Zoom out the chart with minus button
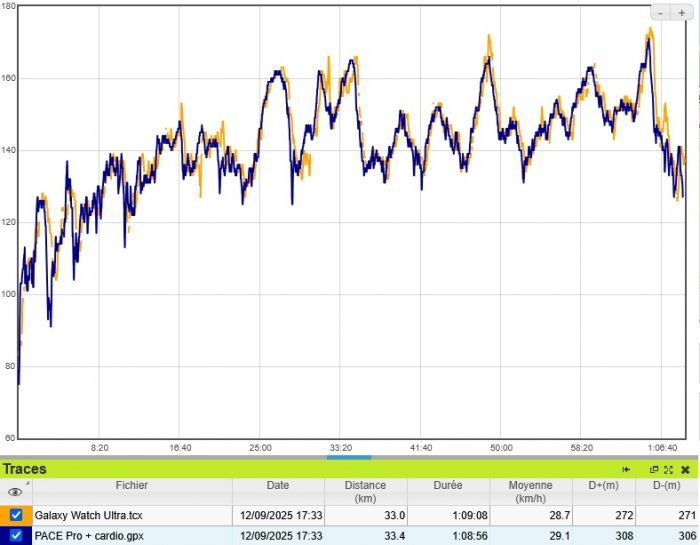This screenshot has width=700, height=545. pos(662,13)
